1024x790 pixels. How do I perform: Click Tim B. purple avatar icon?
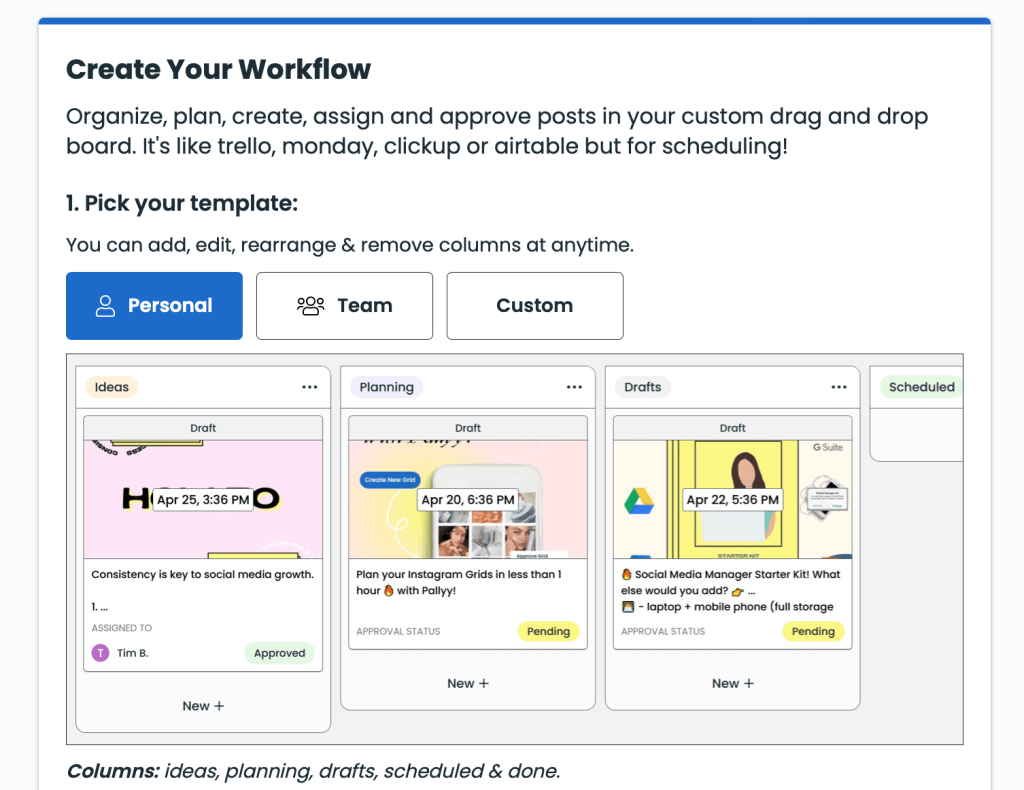tap(100, 653)
